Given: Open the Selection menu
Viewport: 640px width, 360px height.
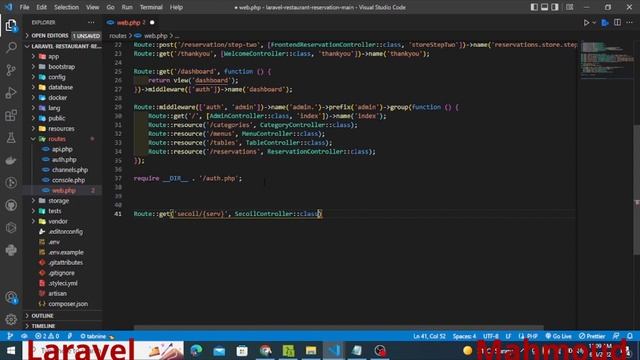Looking at the screenshot, I should click(66, 7).
